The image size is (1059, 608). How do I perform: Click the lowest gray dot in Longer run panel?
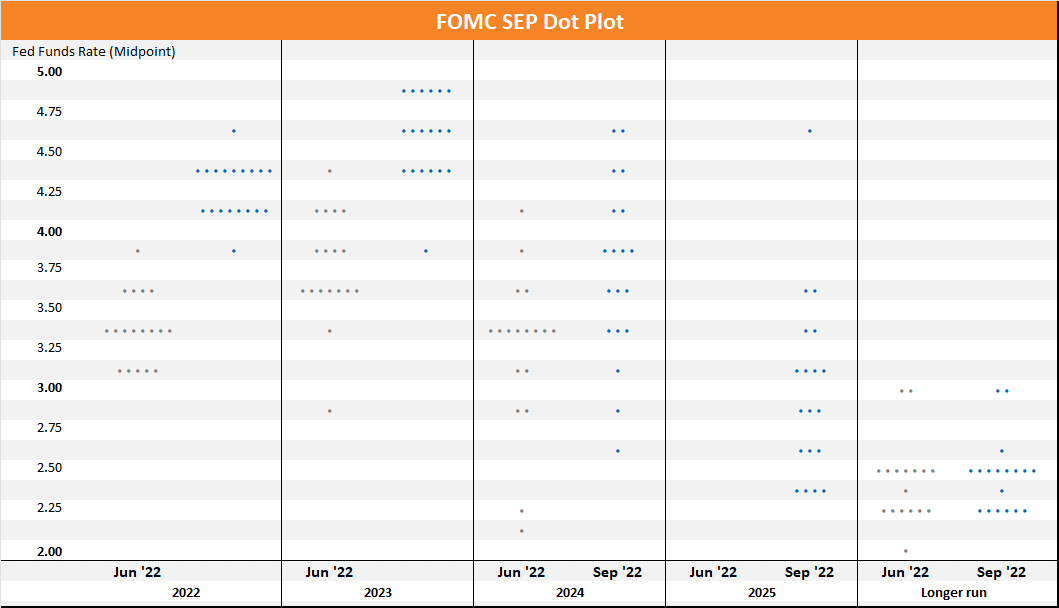(x=906, y=551)
